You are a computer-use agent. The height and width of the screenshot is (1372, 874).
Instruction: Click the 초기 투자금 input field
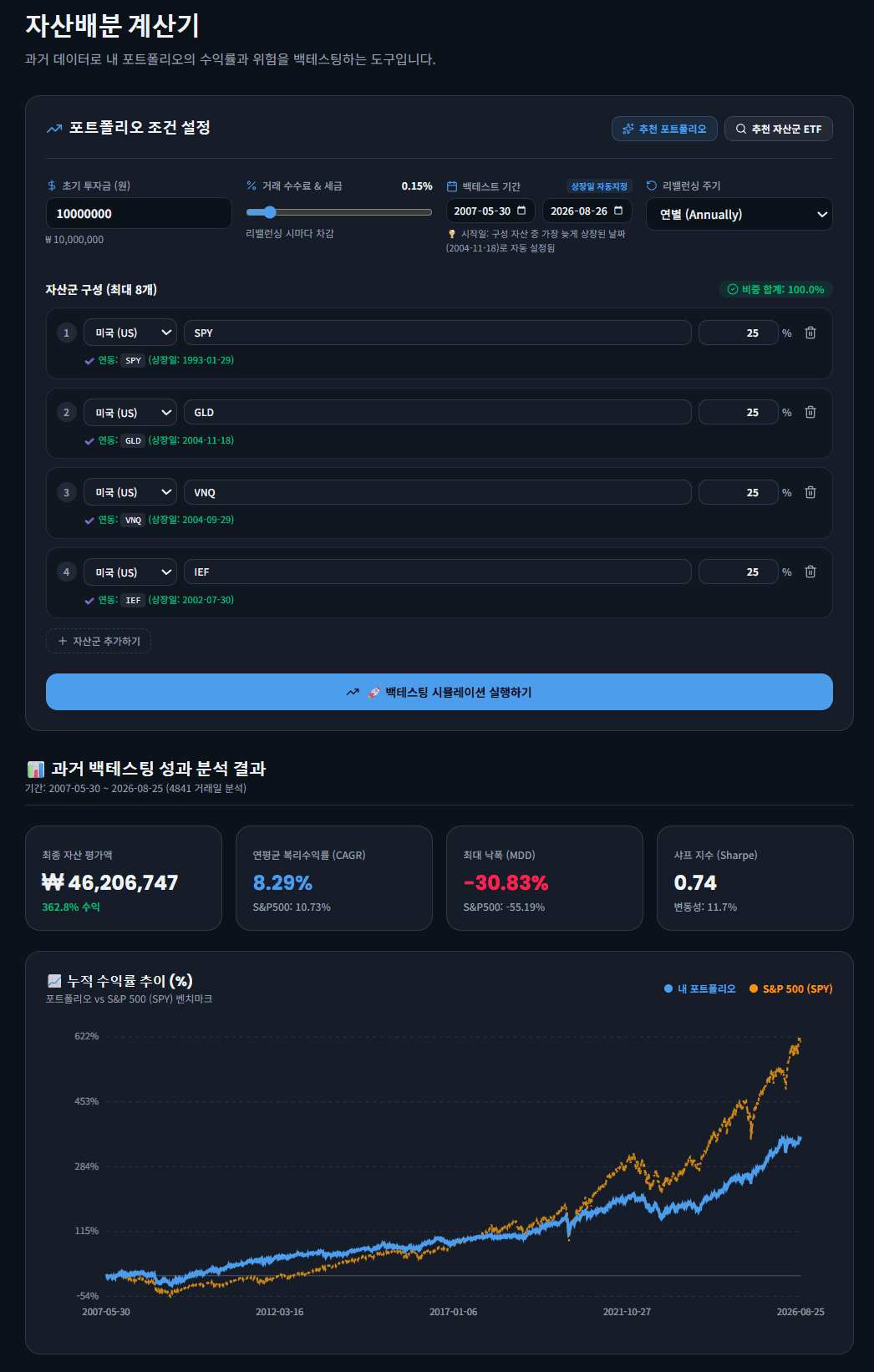pyautogui.click(x=139, y=213)
